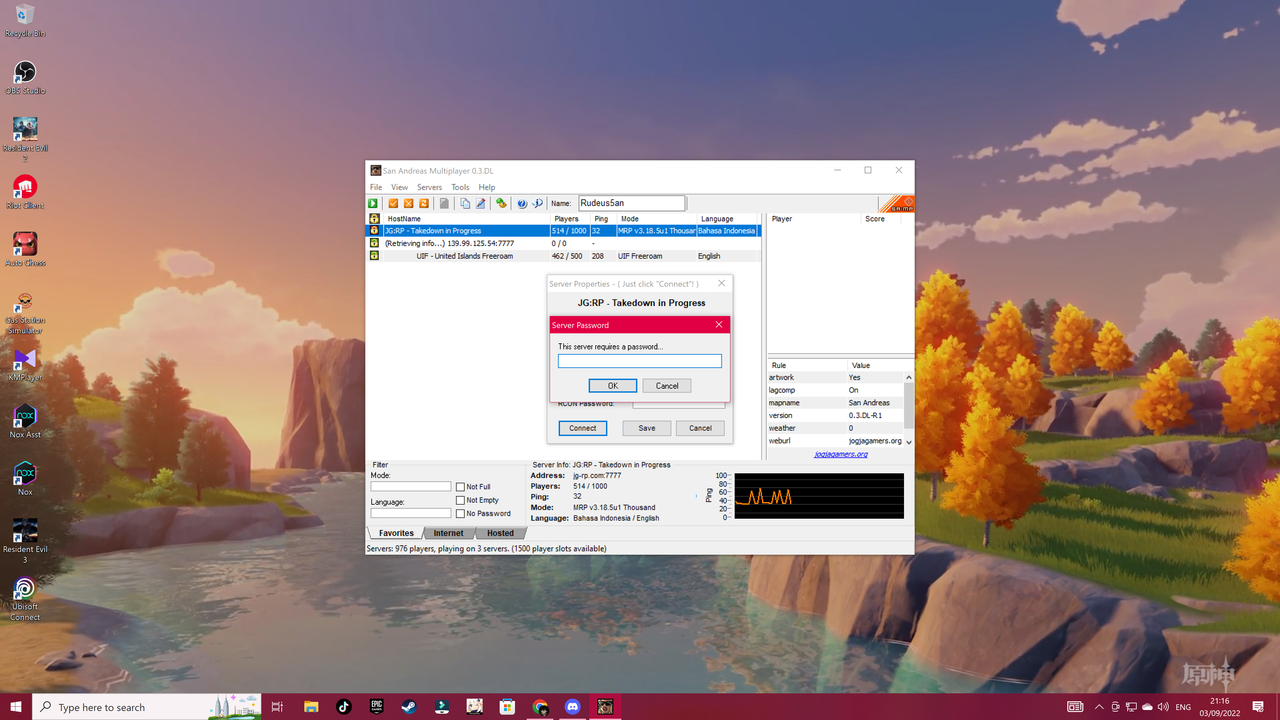This screenshot has height=720, width=1280.
Task: Open the View menu
Action: click(x=399, y=187)
